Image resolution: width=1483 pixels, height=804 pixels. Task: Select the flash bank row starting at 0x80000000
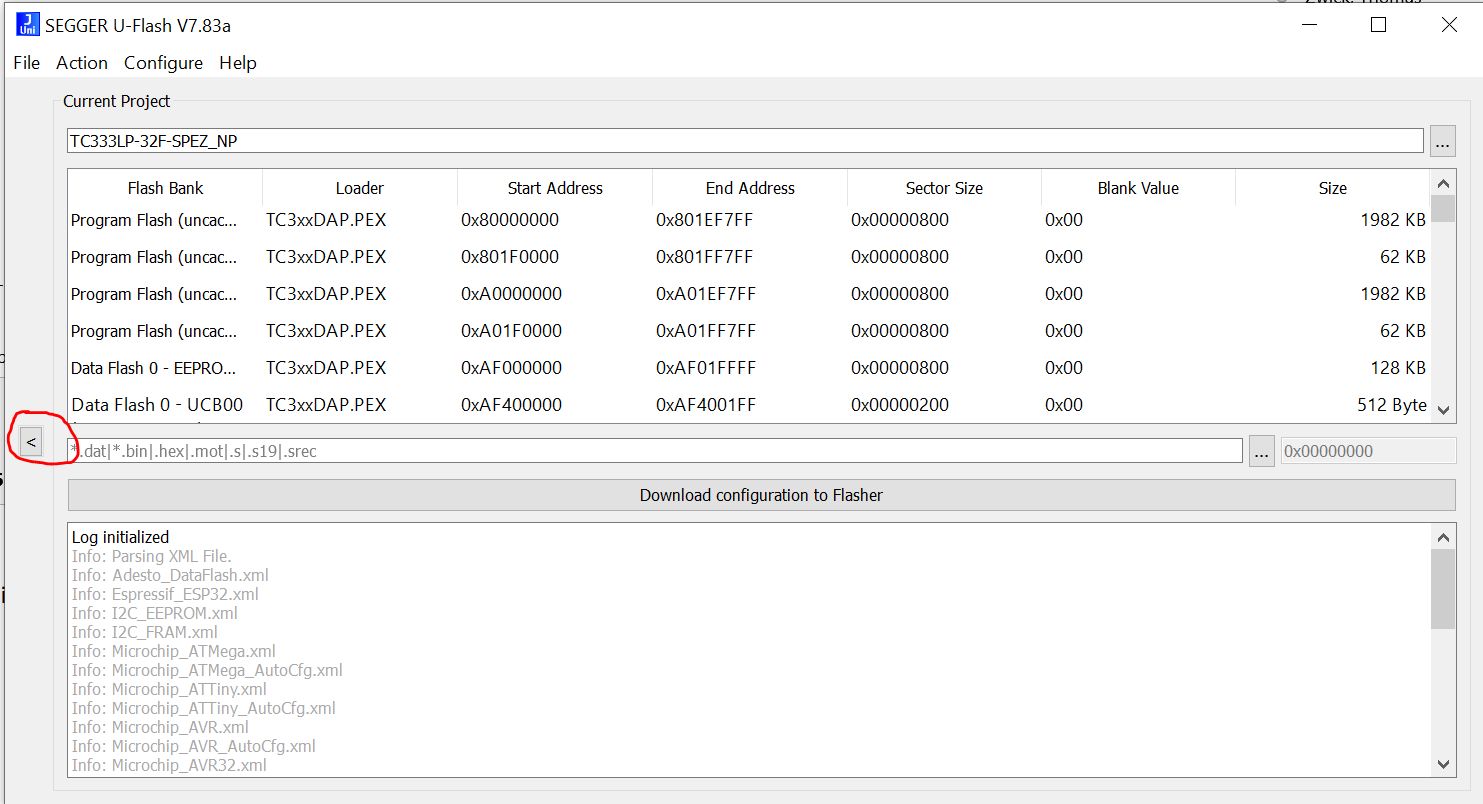coord(510,220)
